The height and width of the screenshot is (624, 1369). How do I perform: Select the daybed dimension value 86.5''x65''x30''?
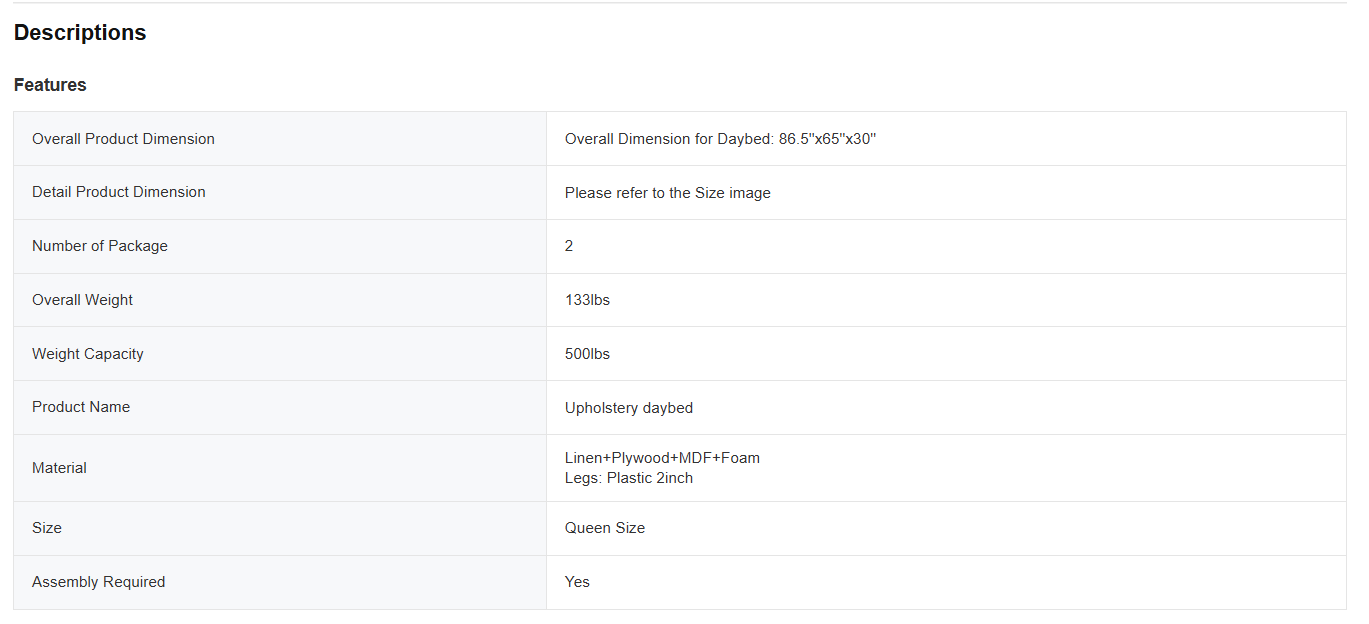827,139
